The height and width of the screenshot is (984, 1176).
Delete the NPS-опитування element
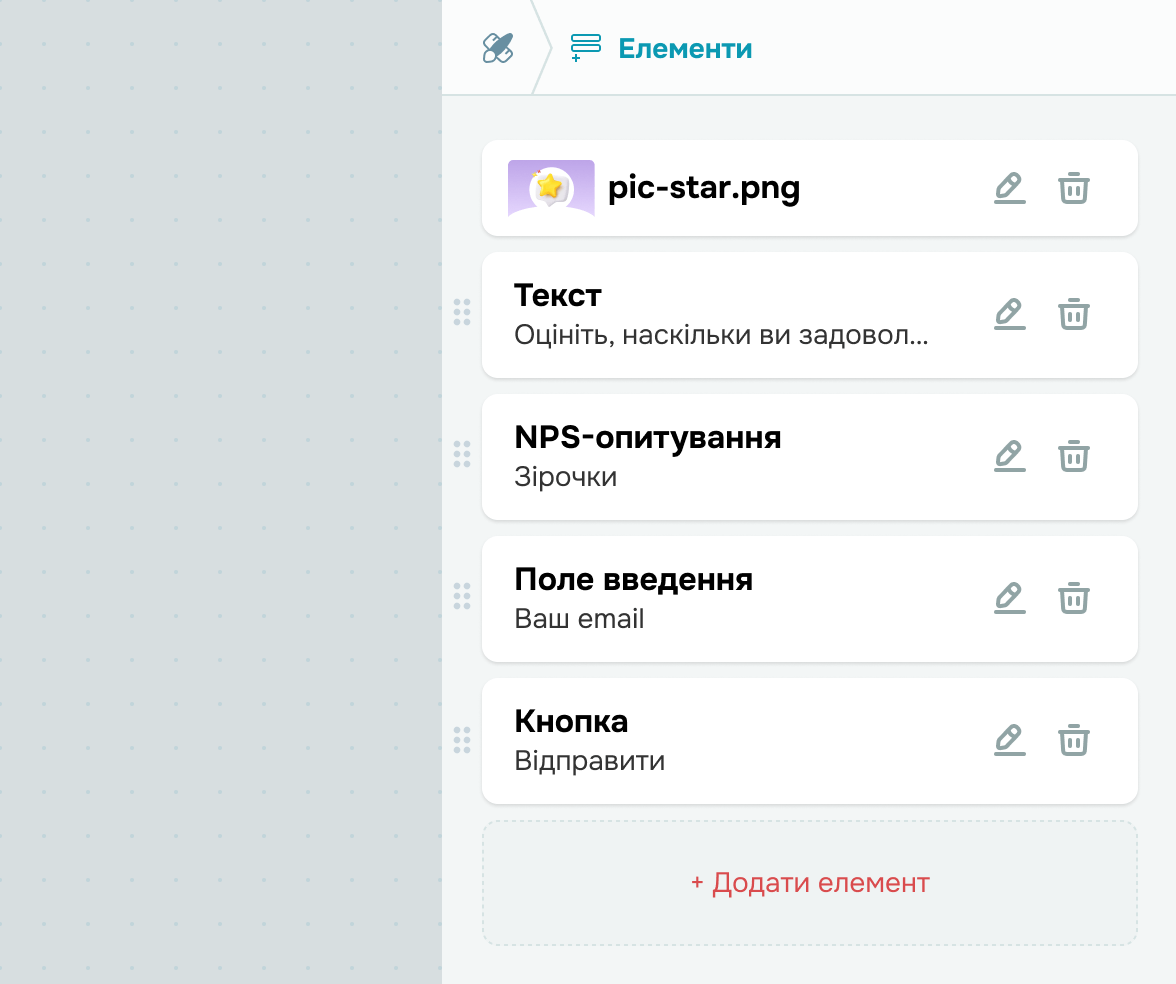pos(1074,456)
